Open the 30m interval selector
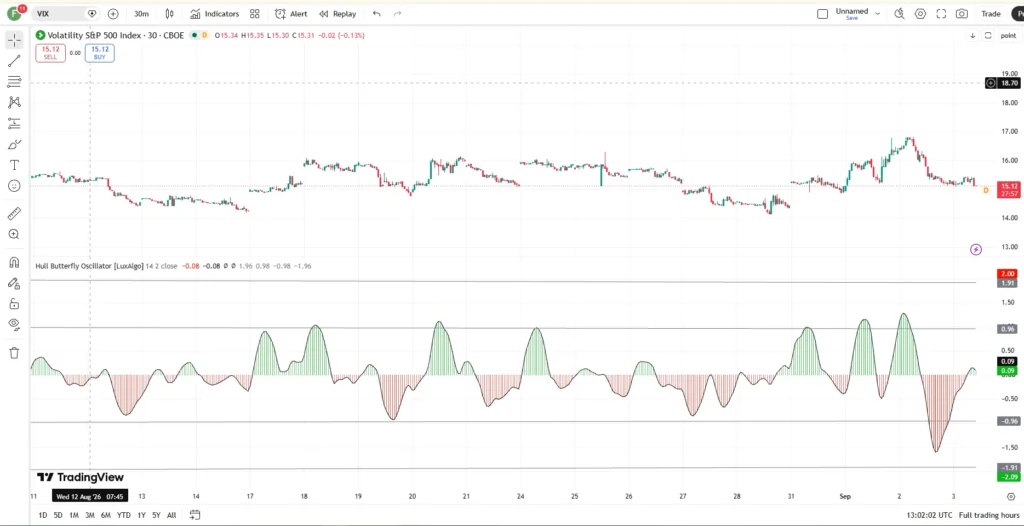 click(141, 14)
